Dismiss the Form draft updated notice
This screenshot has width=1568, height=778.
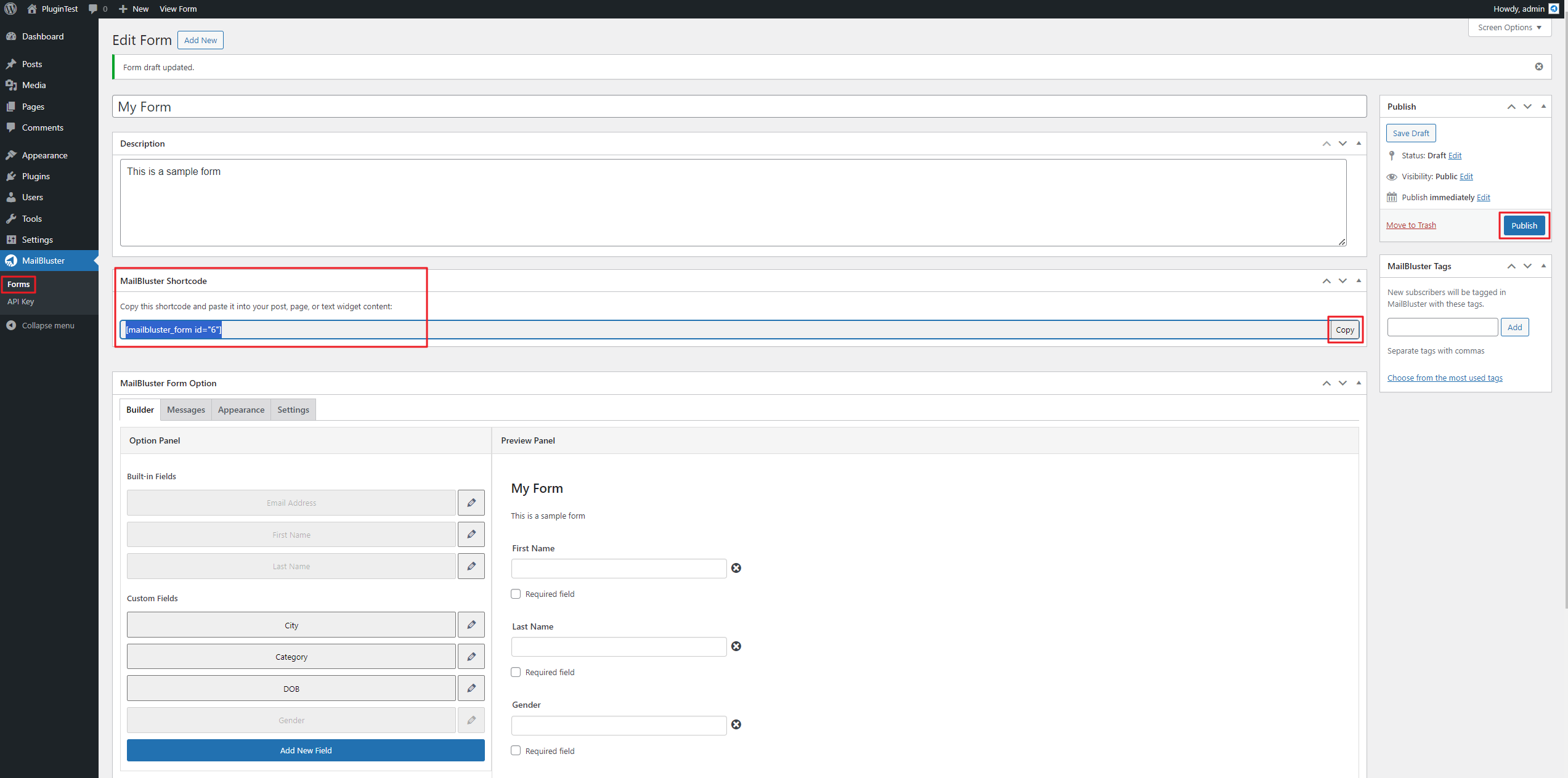click(x=1538, y=67)
